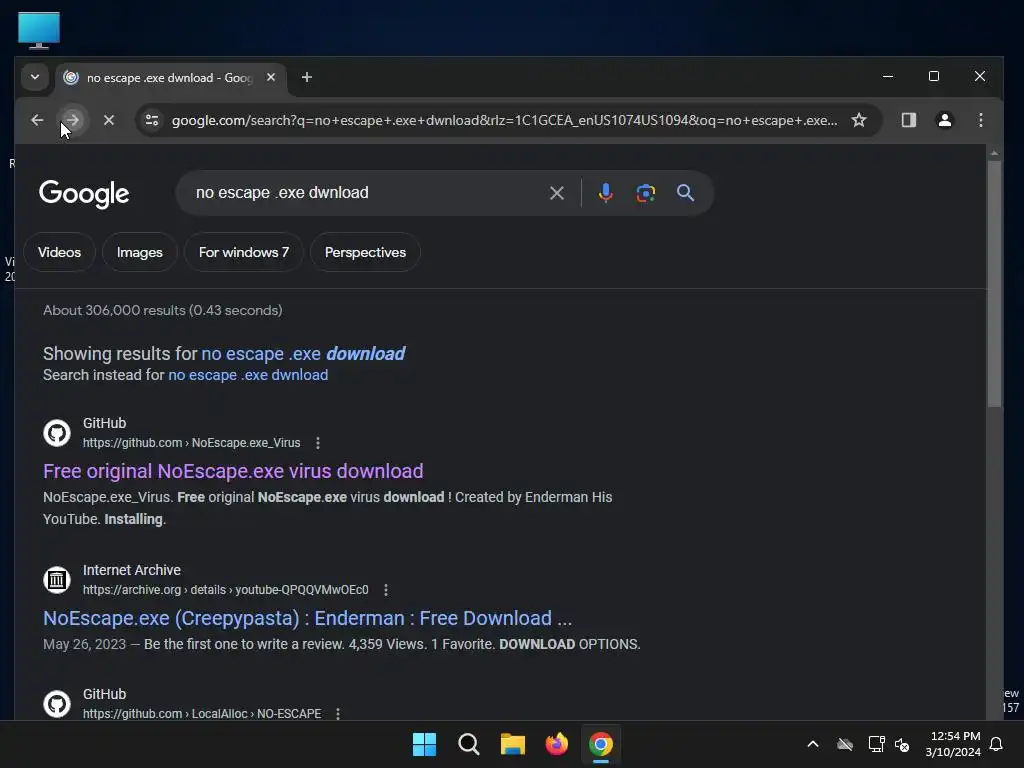Open the Chrome profile avatar

click(944, 120)
